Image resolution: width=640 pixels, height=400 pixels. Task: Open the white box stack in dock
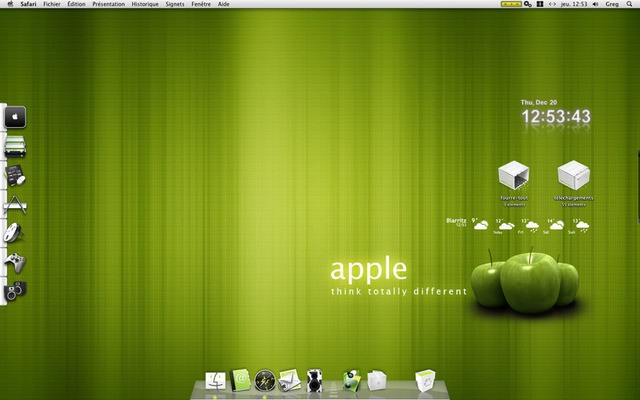tap(376, 380)
